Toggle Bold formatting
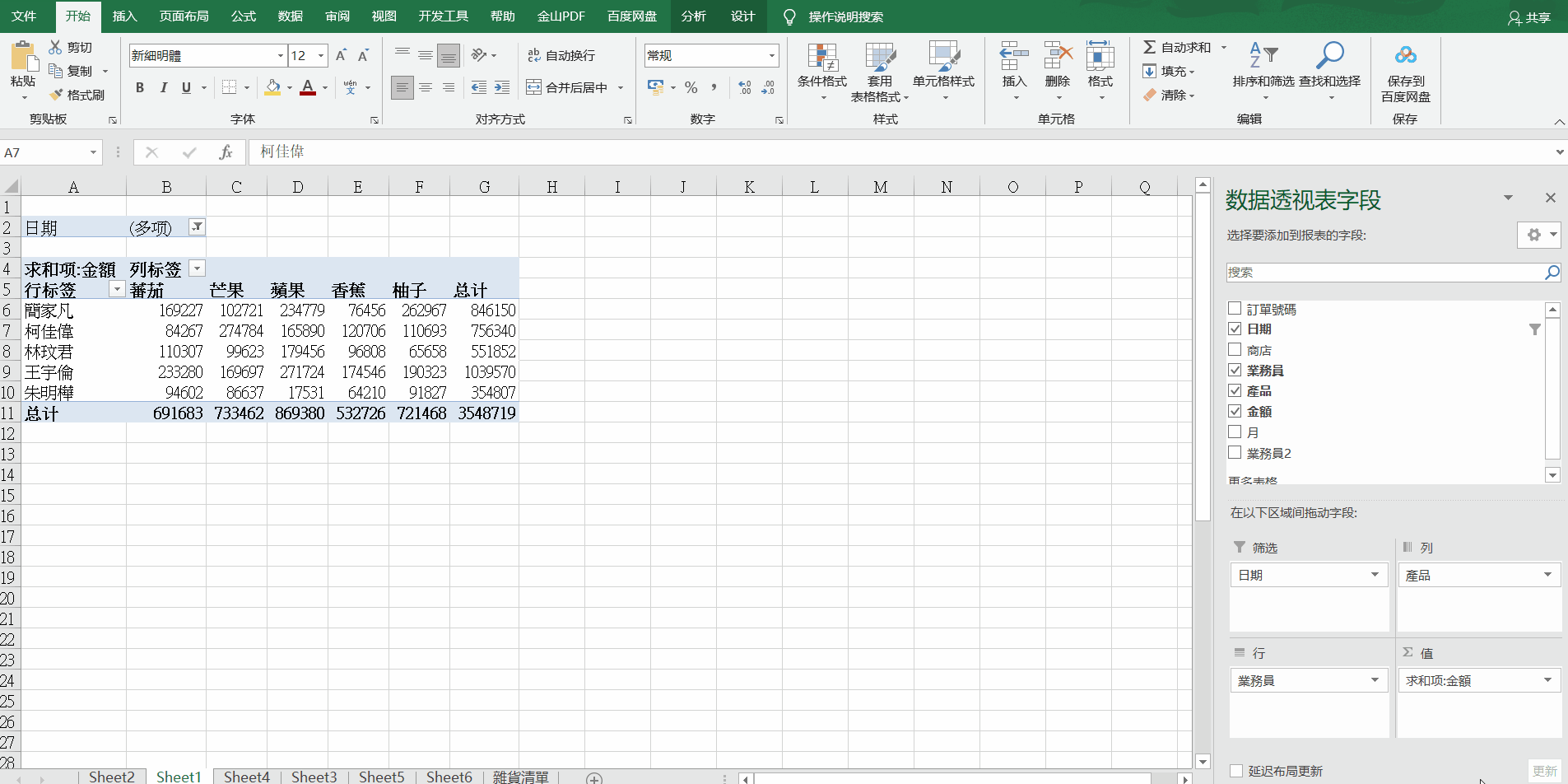1568x784 pixels. point(140,87)
